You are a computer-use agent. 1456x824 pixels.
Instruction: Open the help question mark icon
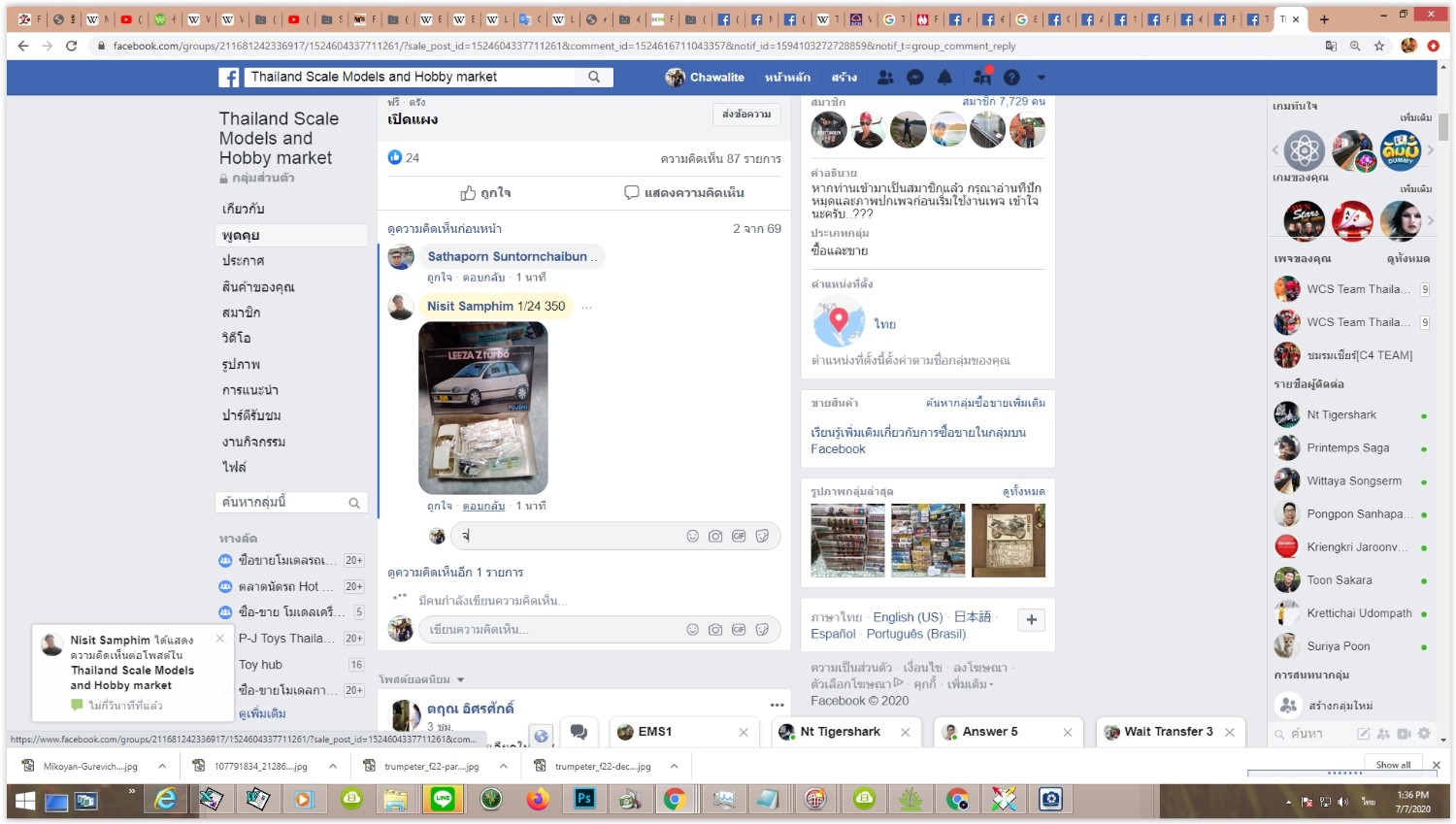tap(1011, 78)
